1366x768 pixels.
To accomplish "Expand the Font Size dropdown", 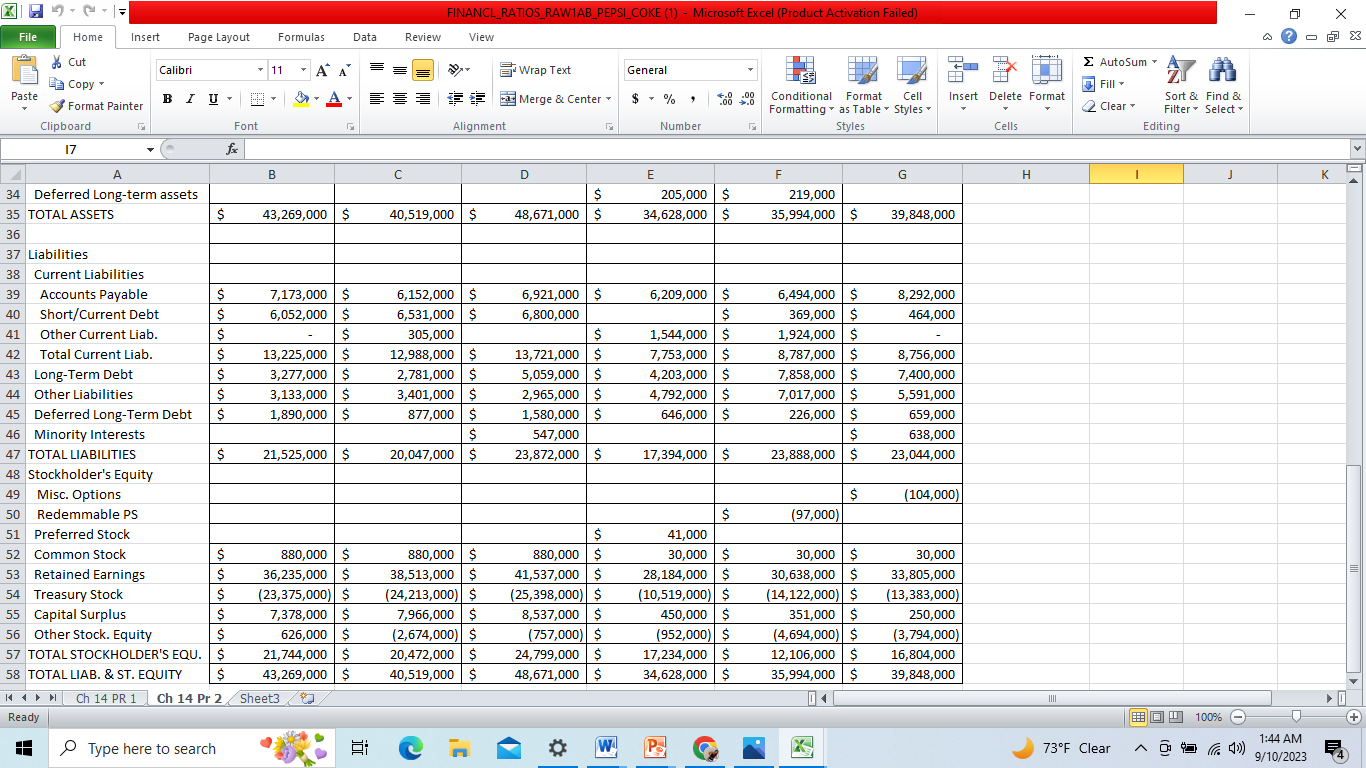I will click(x=305, y=70).
